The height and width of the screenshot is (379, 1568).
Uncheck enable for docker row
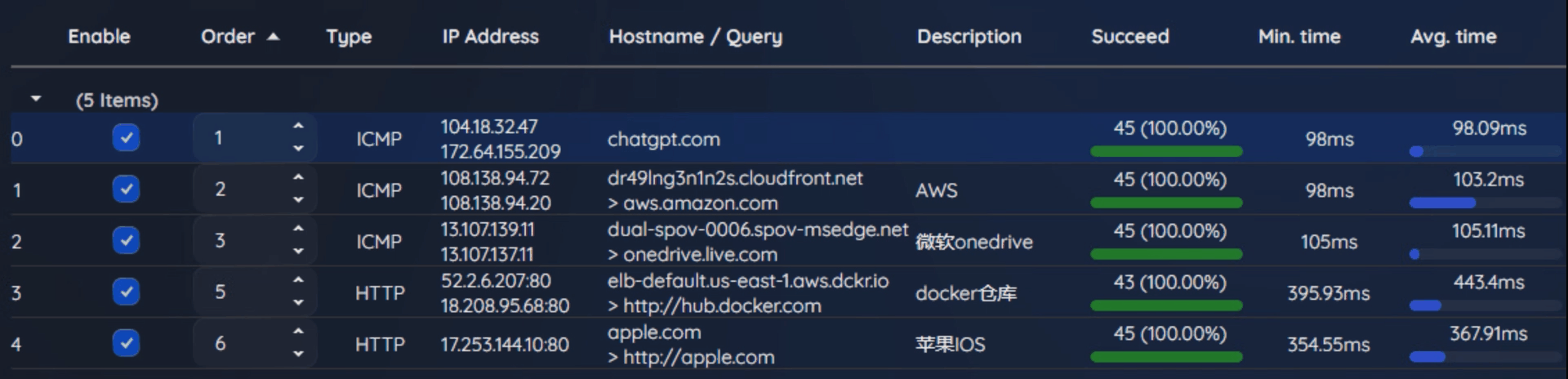tap(126, 291)
